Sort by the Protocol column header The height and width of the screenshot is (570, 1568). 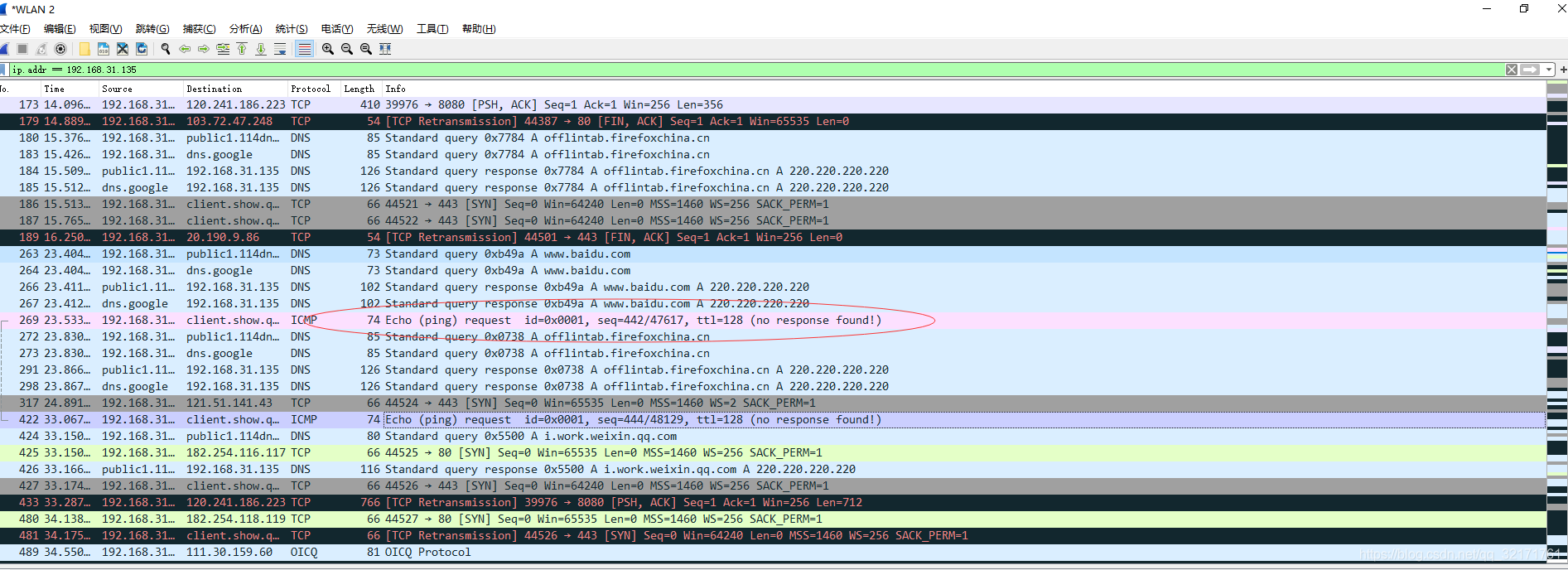[313, 89]
